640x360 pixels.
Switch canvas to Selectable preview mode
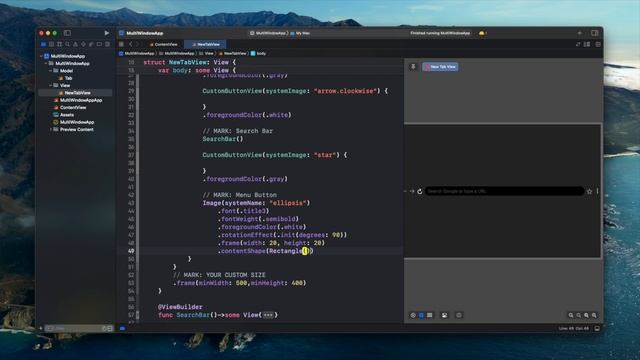(421, 315)
